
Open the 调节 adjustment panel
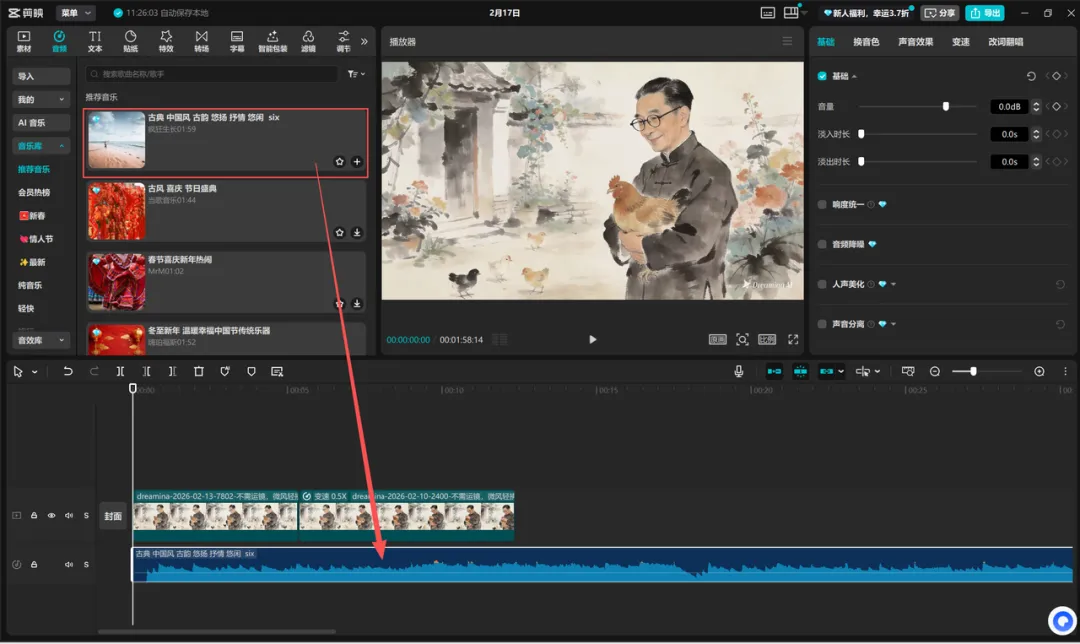[343, 41]
